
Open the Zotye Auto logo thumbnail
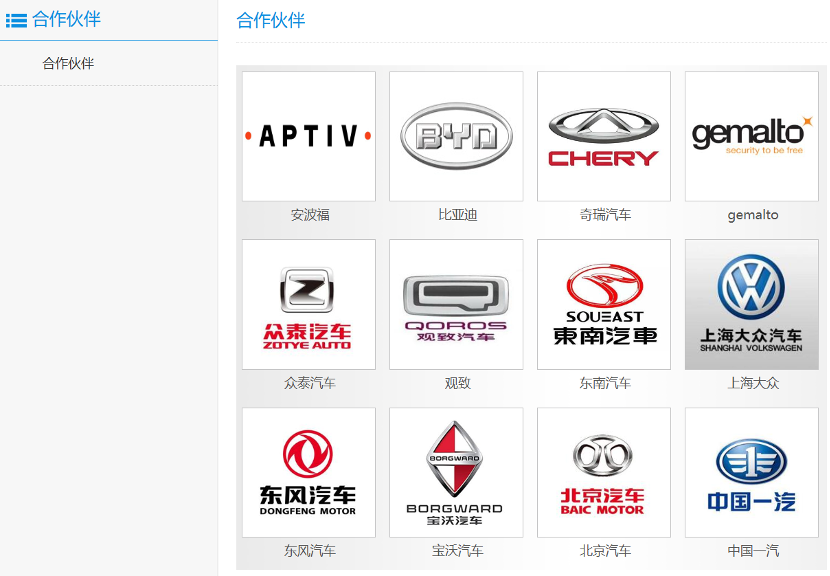tap(309, 304)
